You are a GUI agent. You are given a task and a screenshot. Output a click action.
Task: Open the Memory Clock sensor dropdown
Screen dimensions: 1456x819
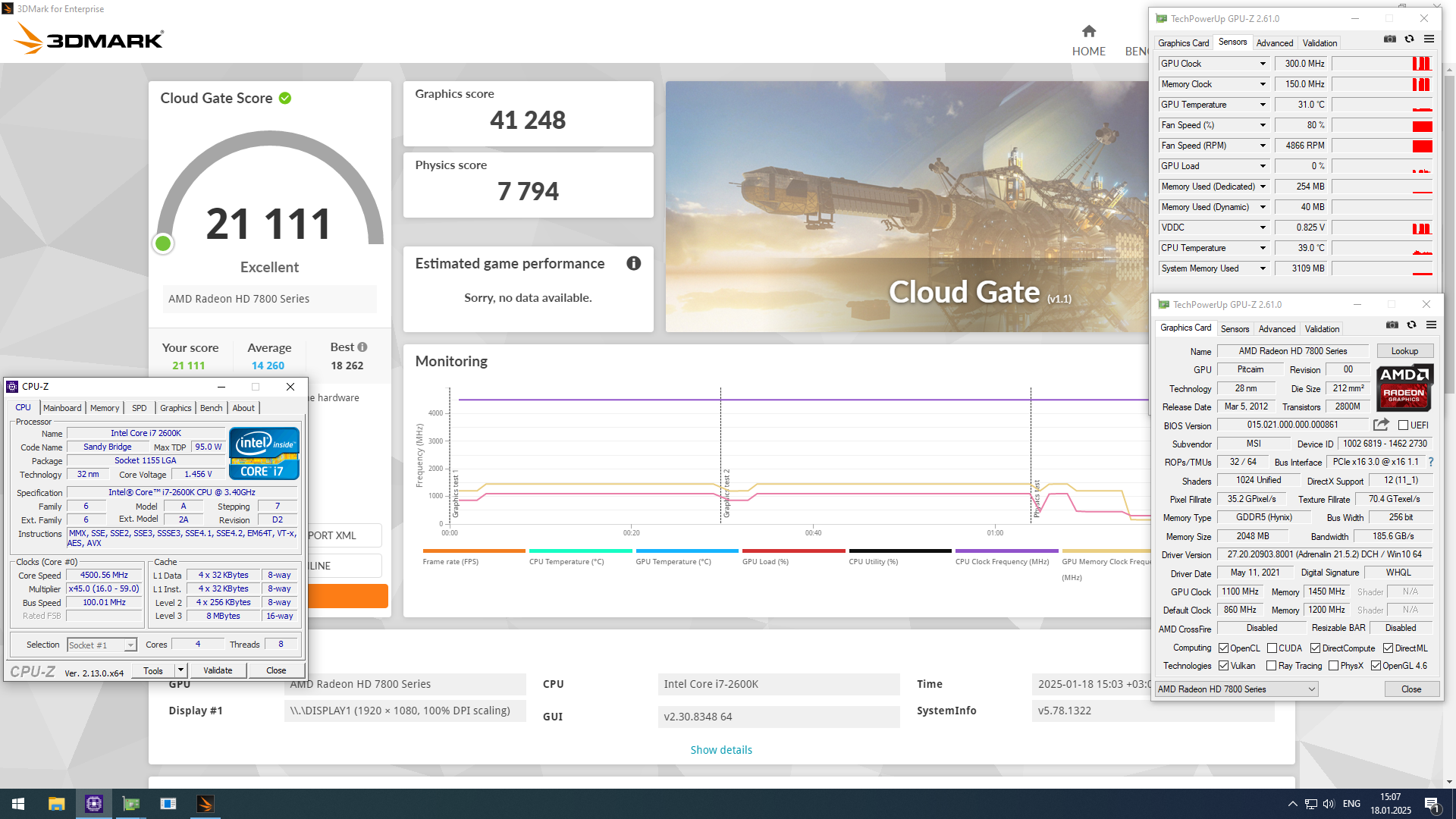pos(1263,84)
